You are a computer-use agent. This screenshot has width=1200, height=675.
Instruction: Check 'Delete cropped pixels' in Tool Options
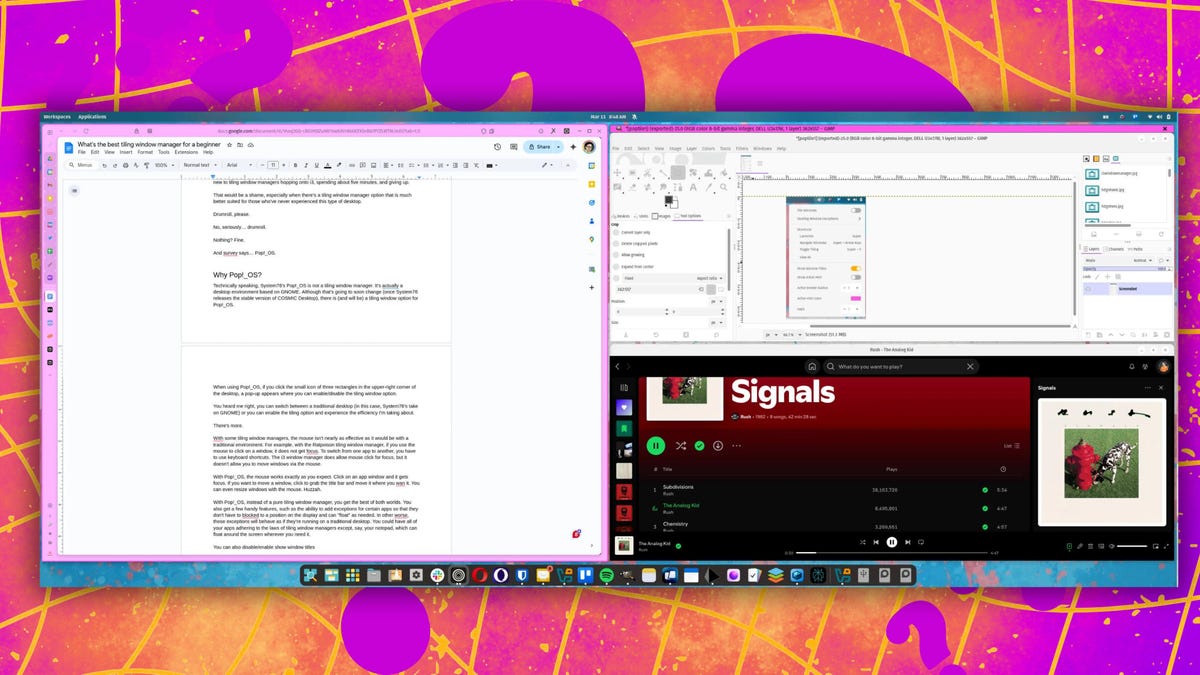tap(616, 243)
